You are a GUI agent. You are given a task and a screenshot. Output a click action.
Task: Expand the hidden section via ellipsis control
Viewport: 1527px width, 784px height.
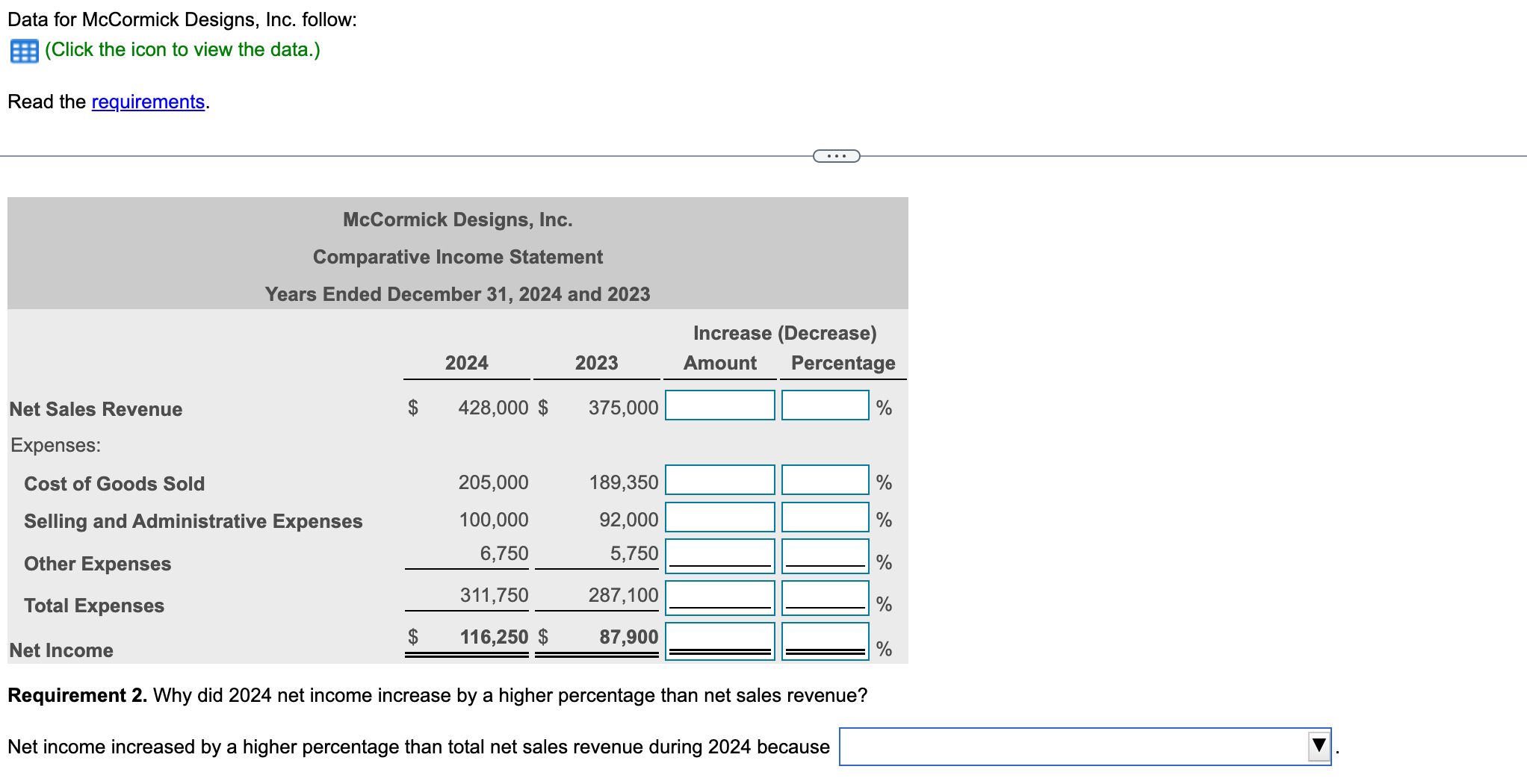(835, 155)
